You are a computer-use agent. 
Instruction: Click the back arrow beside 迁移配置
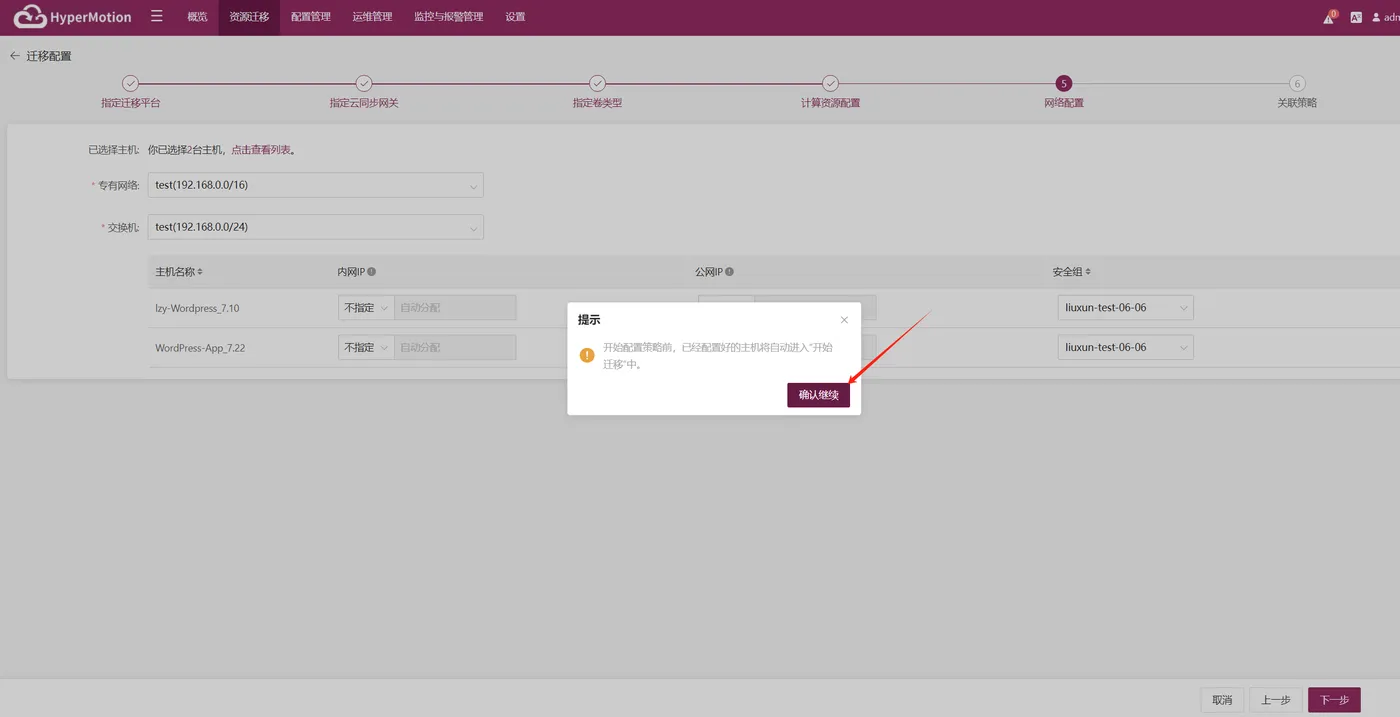[x=14, y=56]
